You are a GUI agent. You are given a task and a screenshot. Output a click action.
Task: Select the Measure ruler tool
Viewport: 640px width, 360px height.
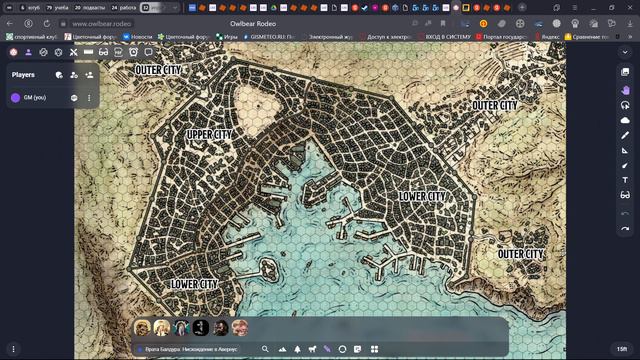[625, 151]
